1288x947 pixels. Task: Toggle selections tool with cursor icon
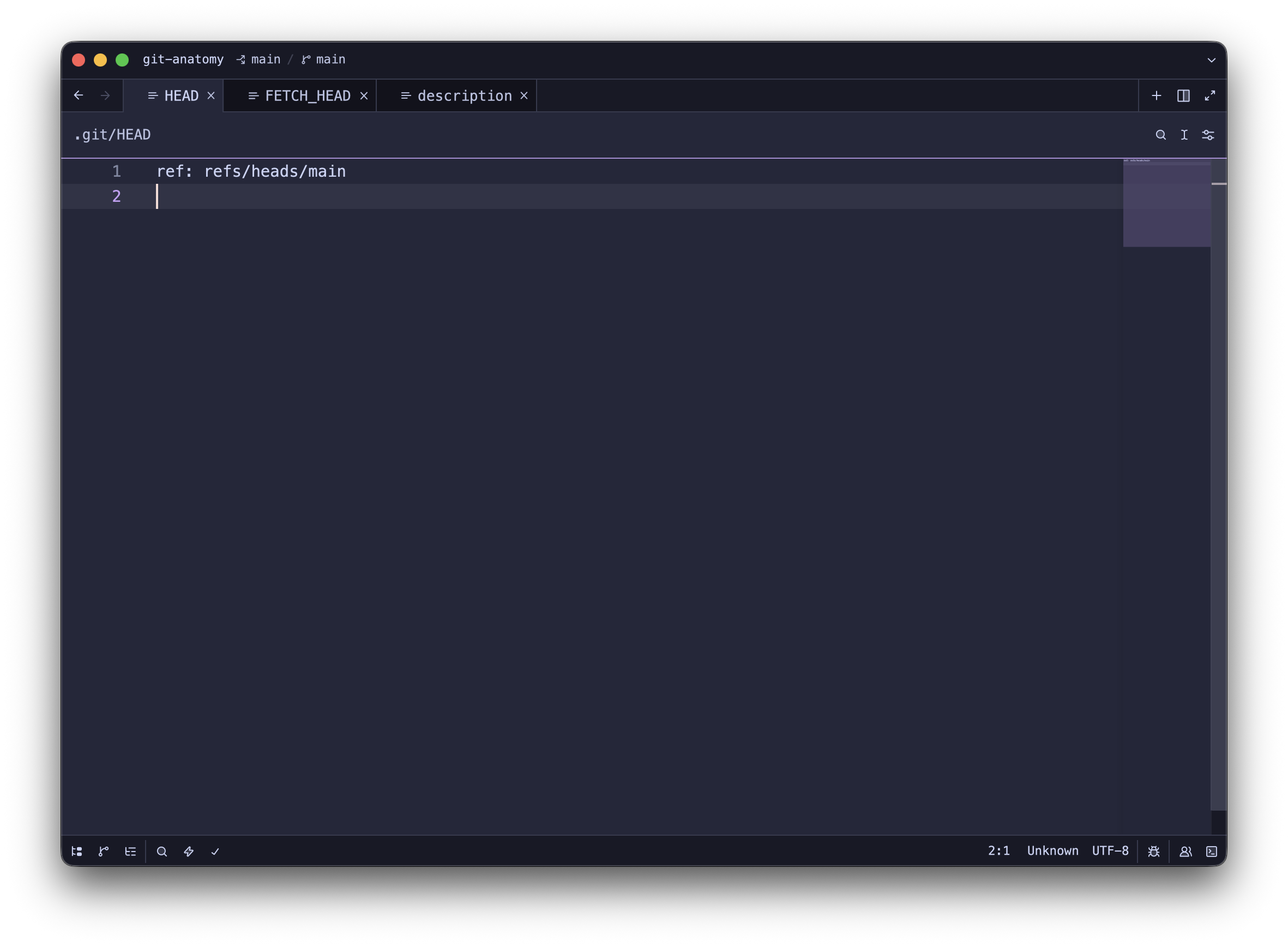coord(1184,135)
